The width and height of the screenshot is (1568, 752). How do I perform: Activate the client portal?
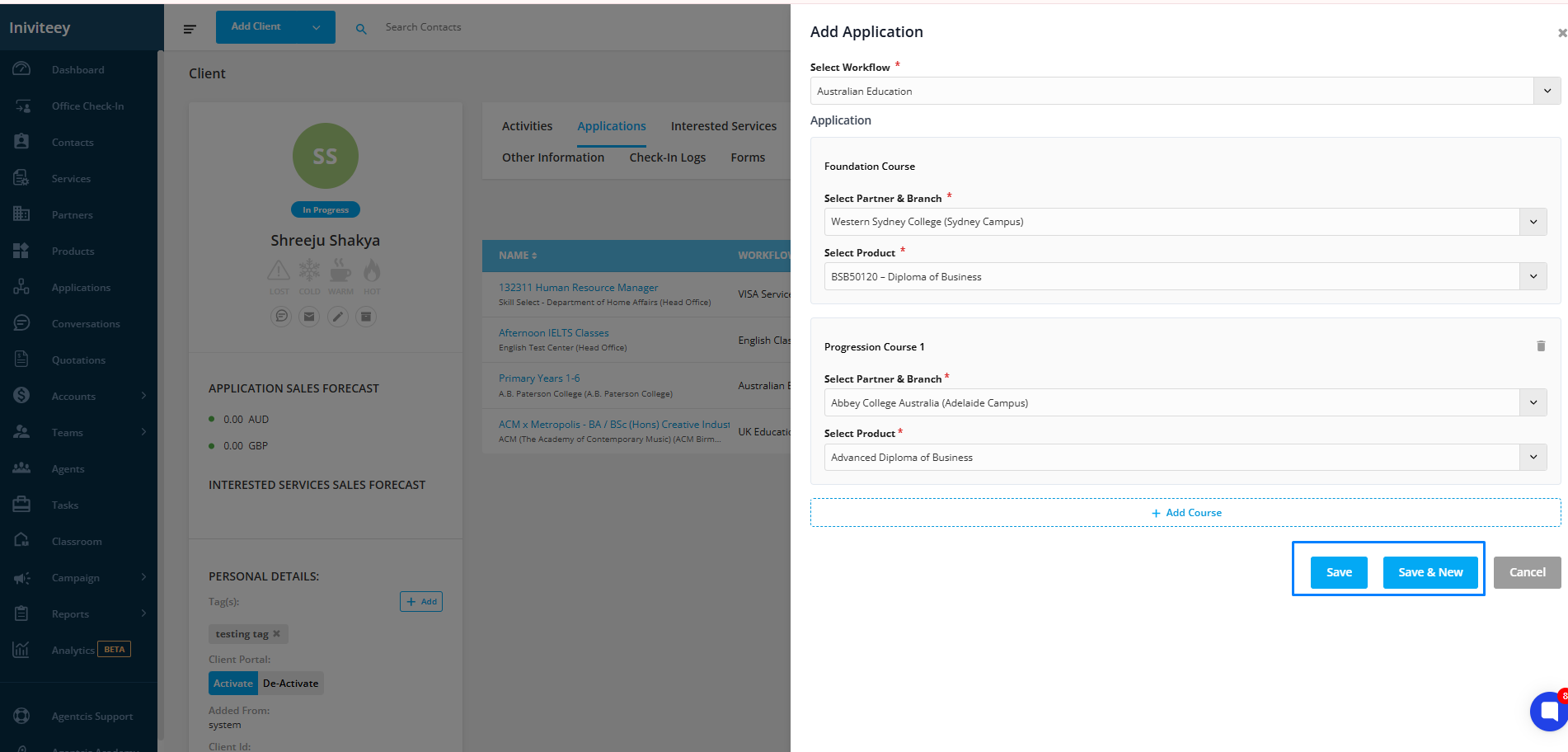233,684
